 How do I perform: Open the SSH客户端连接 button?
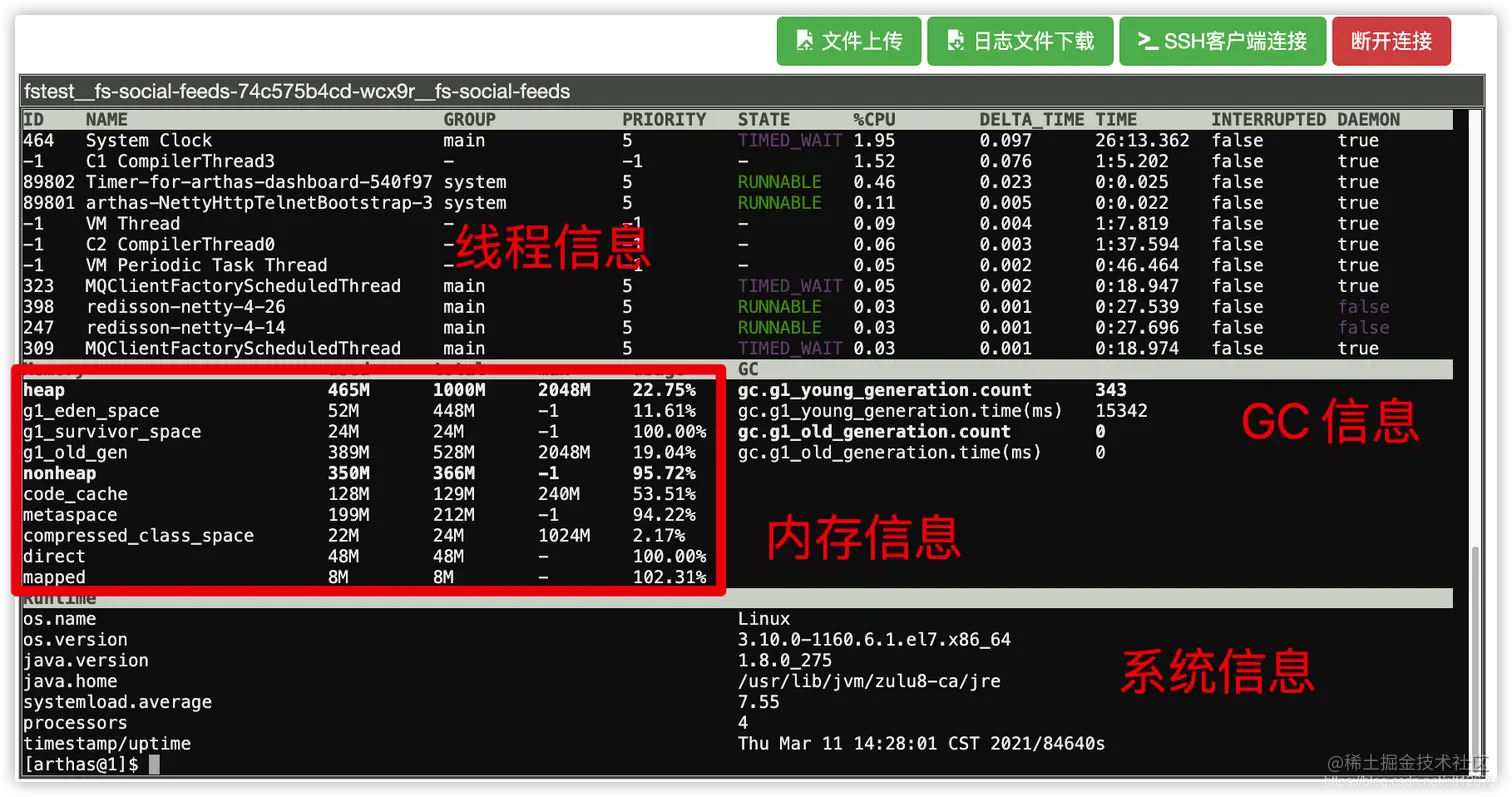pyautogui.click(x=1222, y=41)
